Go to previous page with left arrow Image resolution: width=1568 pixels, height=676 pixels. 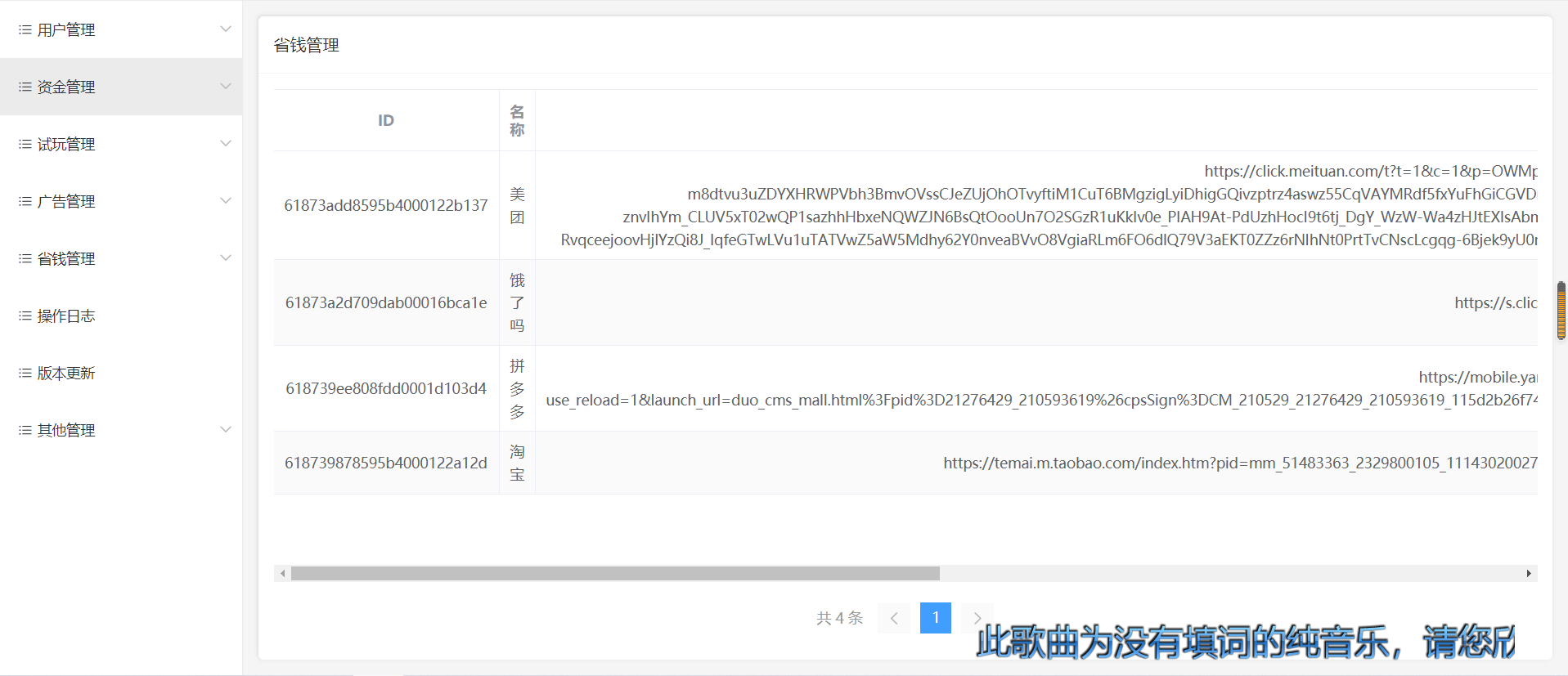point(894,618)
